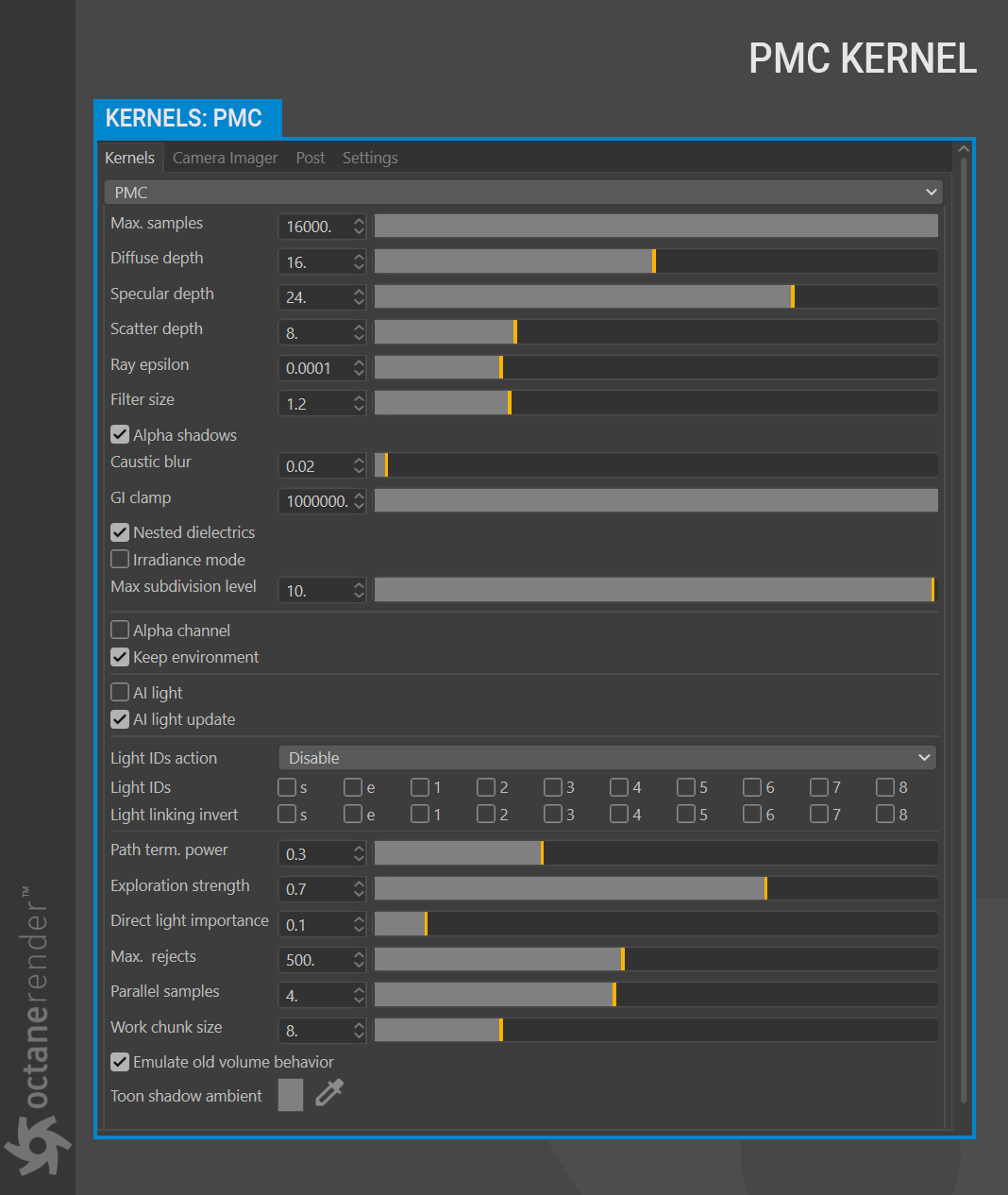Image resolution: width=1008 pixels, height=1195 pixels.
Task: Click the Direct light importance slider bar
Action: click(x=656, y=924)
